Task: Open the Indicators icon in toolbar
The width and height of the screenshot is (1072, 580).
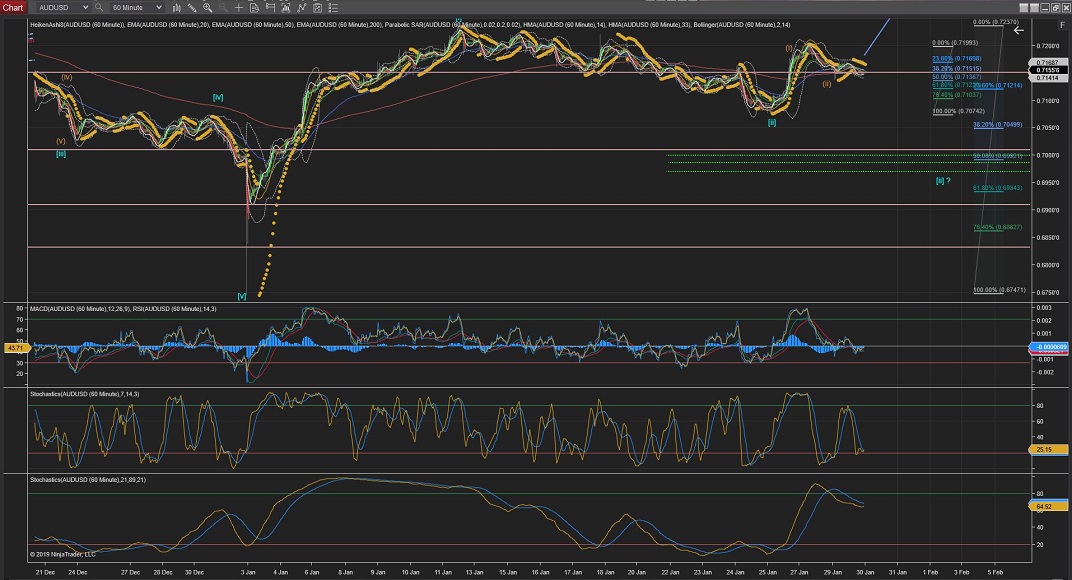Action: 286,7
